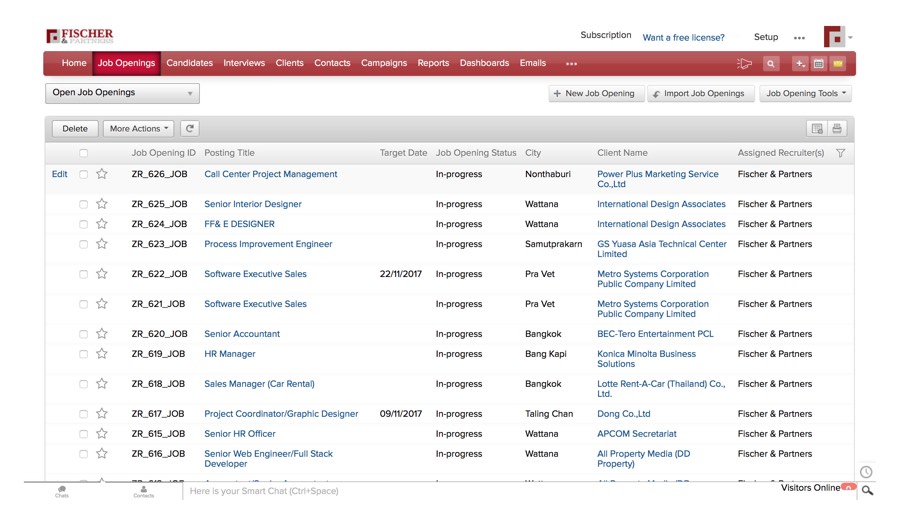Open the announcements megaphone icon
900x524 pixels.
(744, 64)
